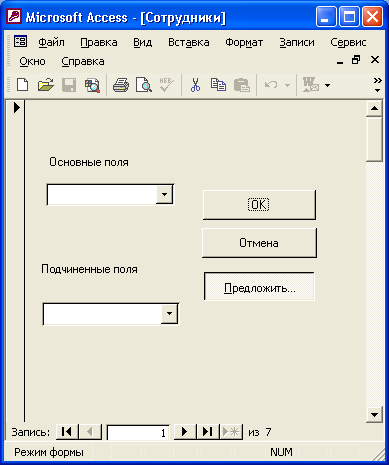Click the record number input field
This screenshot has height=465, width=389.
click(x=138, y=432)
